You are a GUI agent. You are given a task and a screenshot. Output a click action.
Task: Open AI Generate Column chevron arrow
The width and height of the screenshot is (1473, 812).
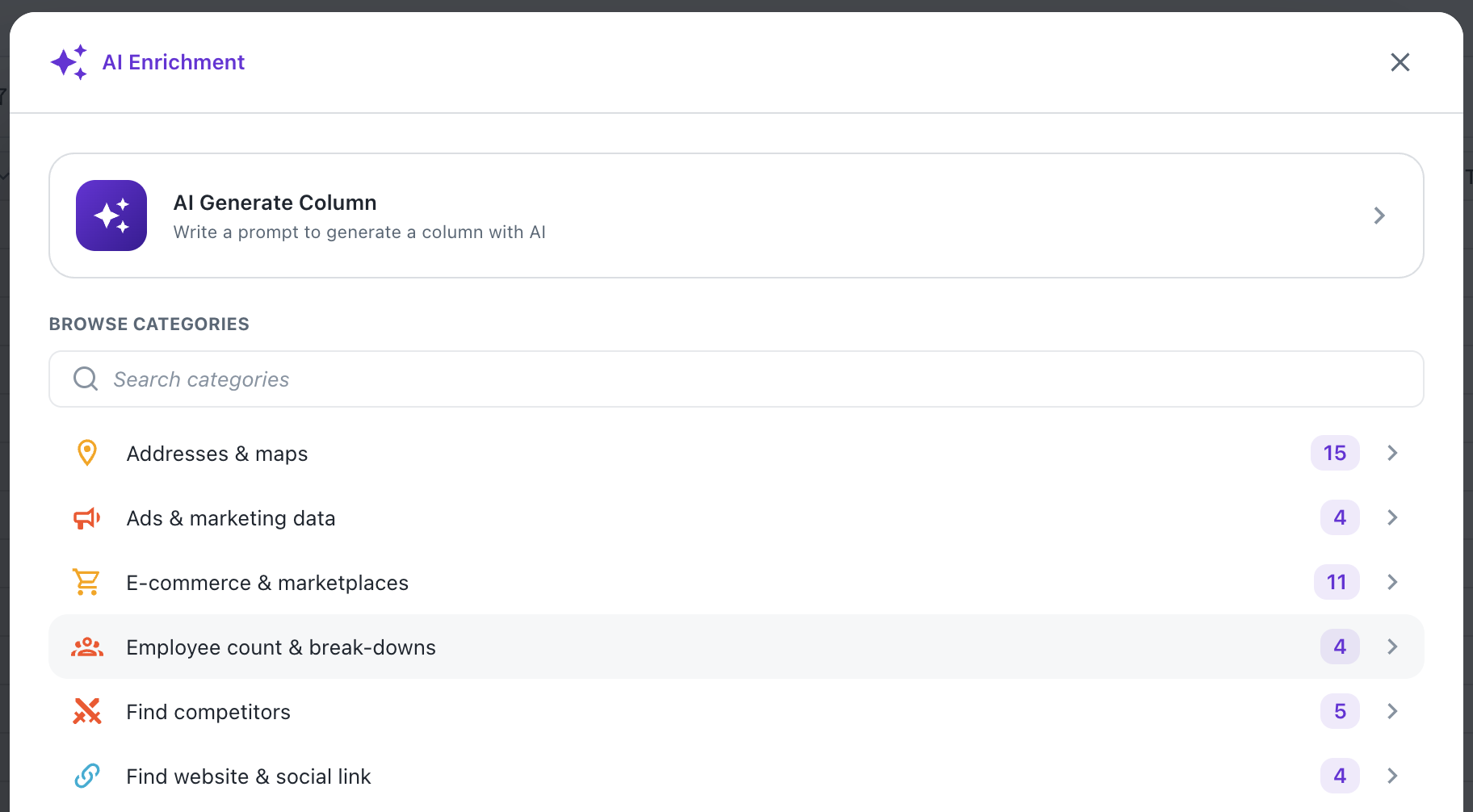coord(1379,216)
